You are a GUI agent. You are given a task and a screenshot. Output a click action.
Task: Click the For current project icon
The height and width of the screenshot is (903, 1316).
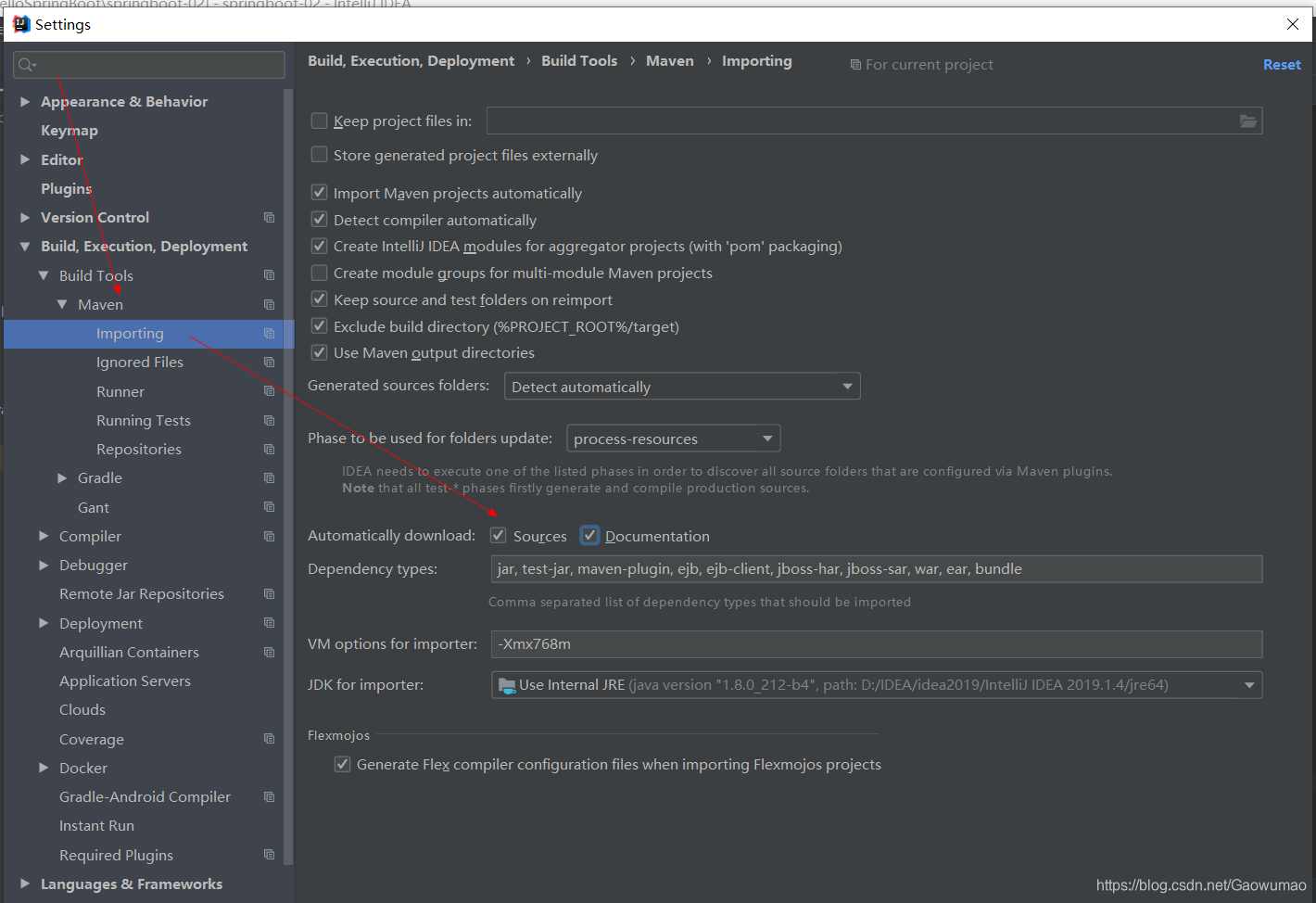point(855,65)
